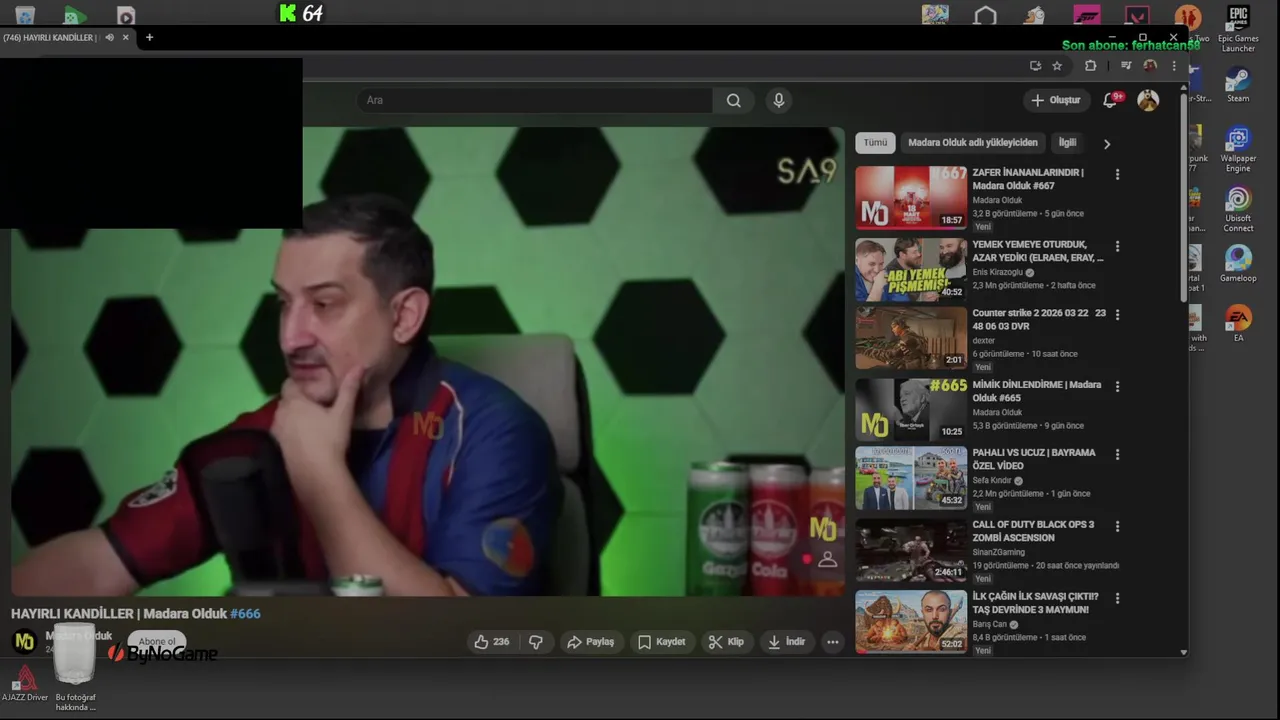Select the Tümü filter chip
This screenshot has height=720, width=1280.
pos(875,143)
